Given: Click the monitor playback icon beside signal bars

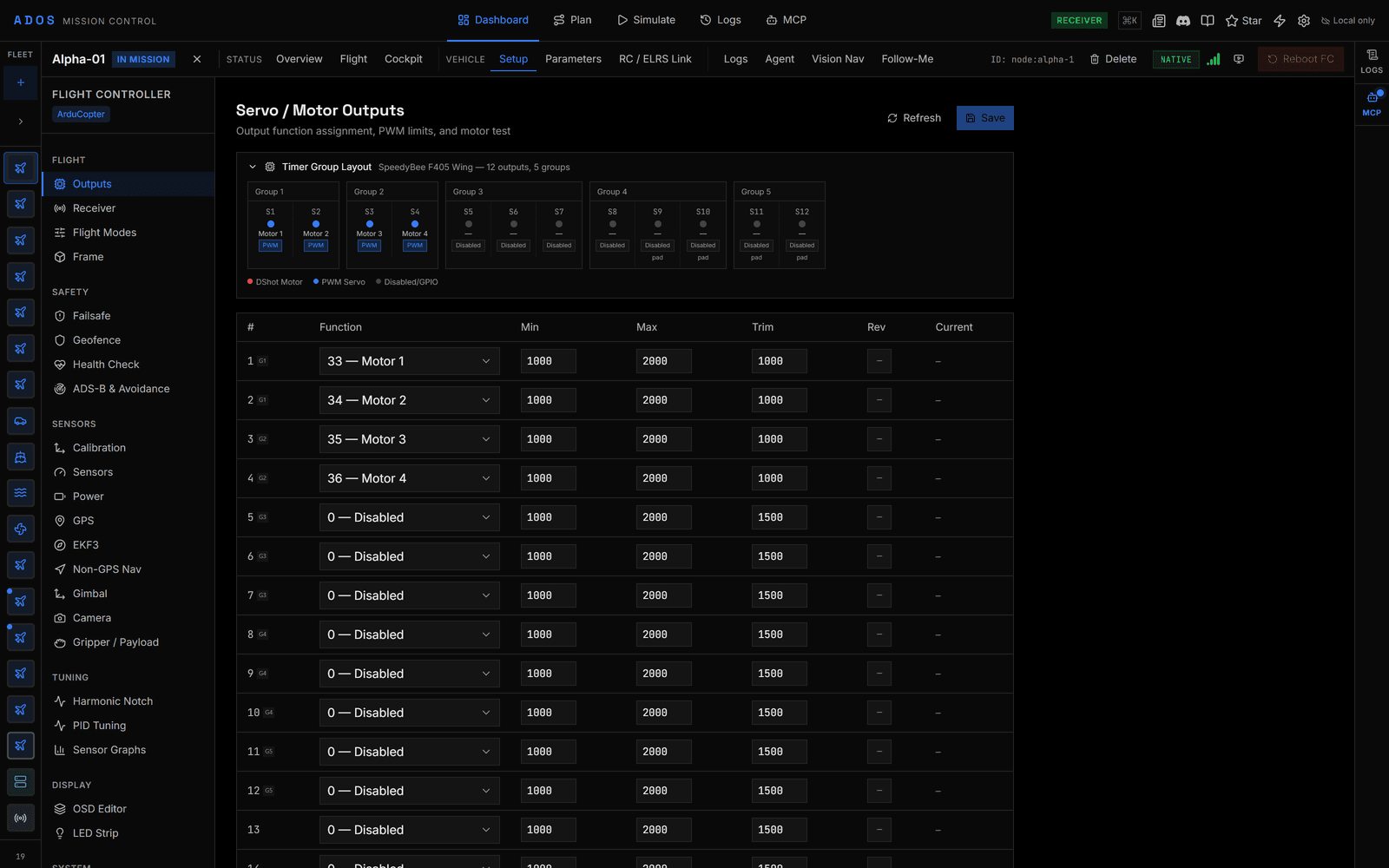Looking at the screenshot, I should [x=1239, y=59].
